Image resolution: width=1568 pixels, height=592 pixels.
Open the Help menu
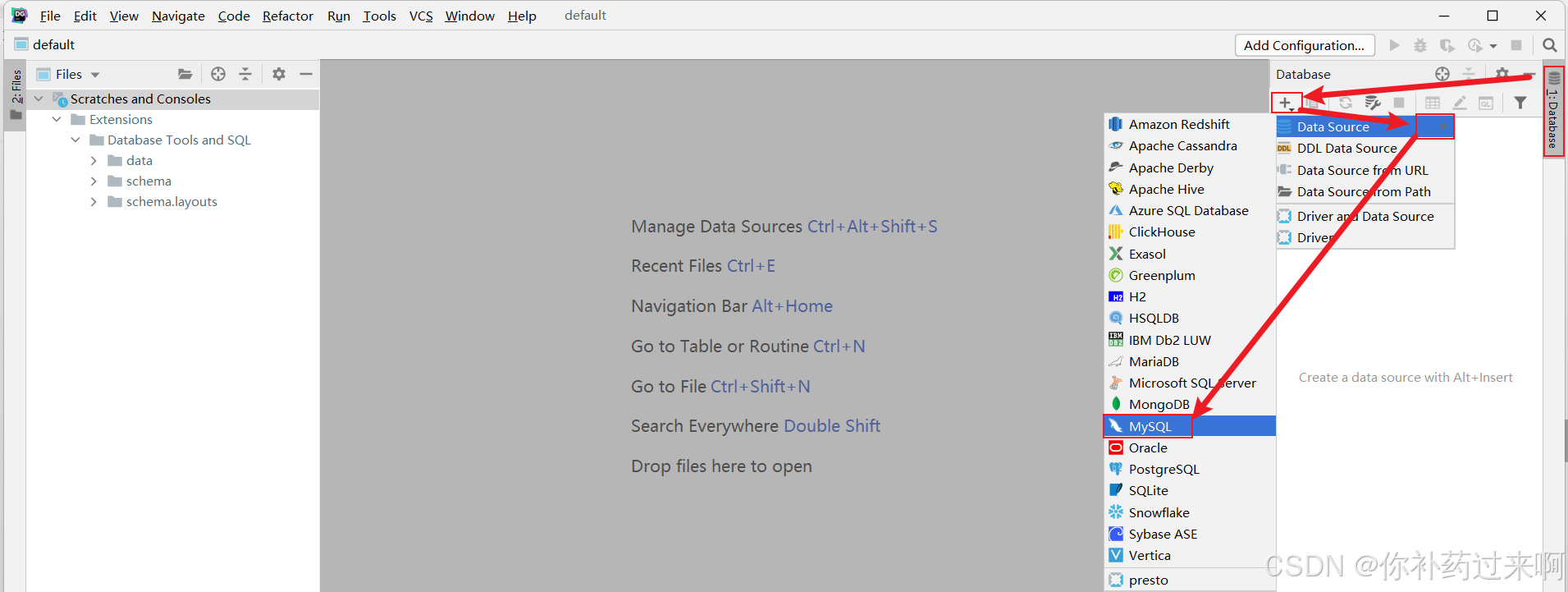pyautogui.click(x=522, y=16)
